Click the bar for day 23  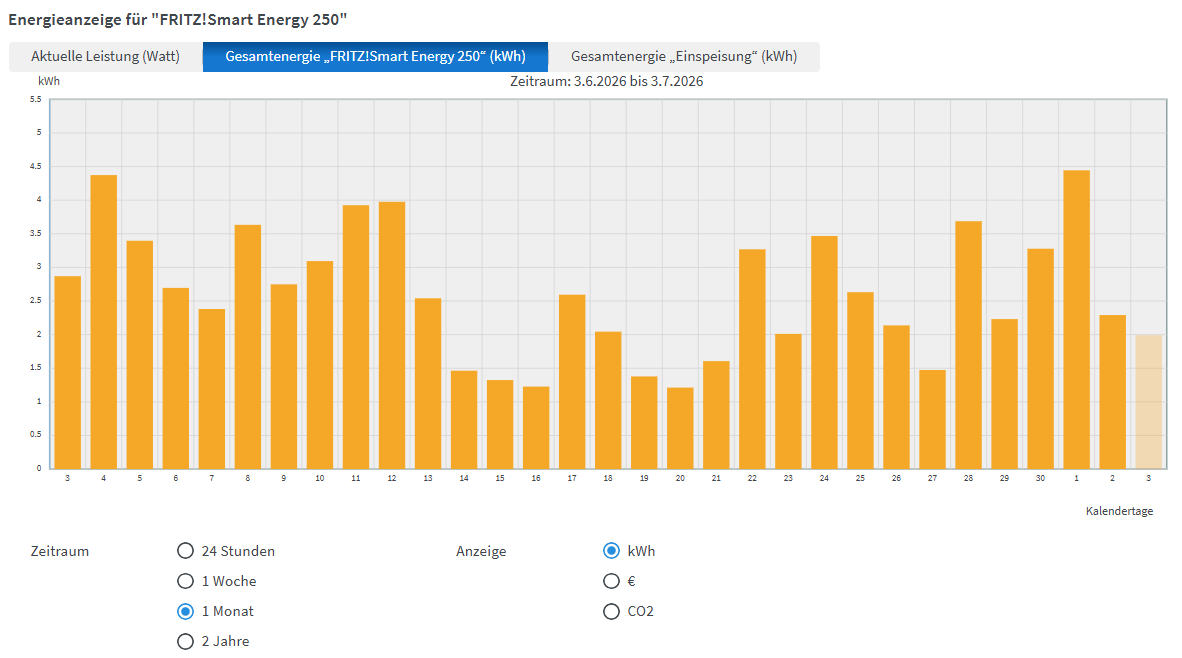pos(789,401)
